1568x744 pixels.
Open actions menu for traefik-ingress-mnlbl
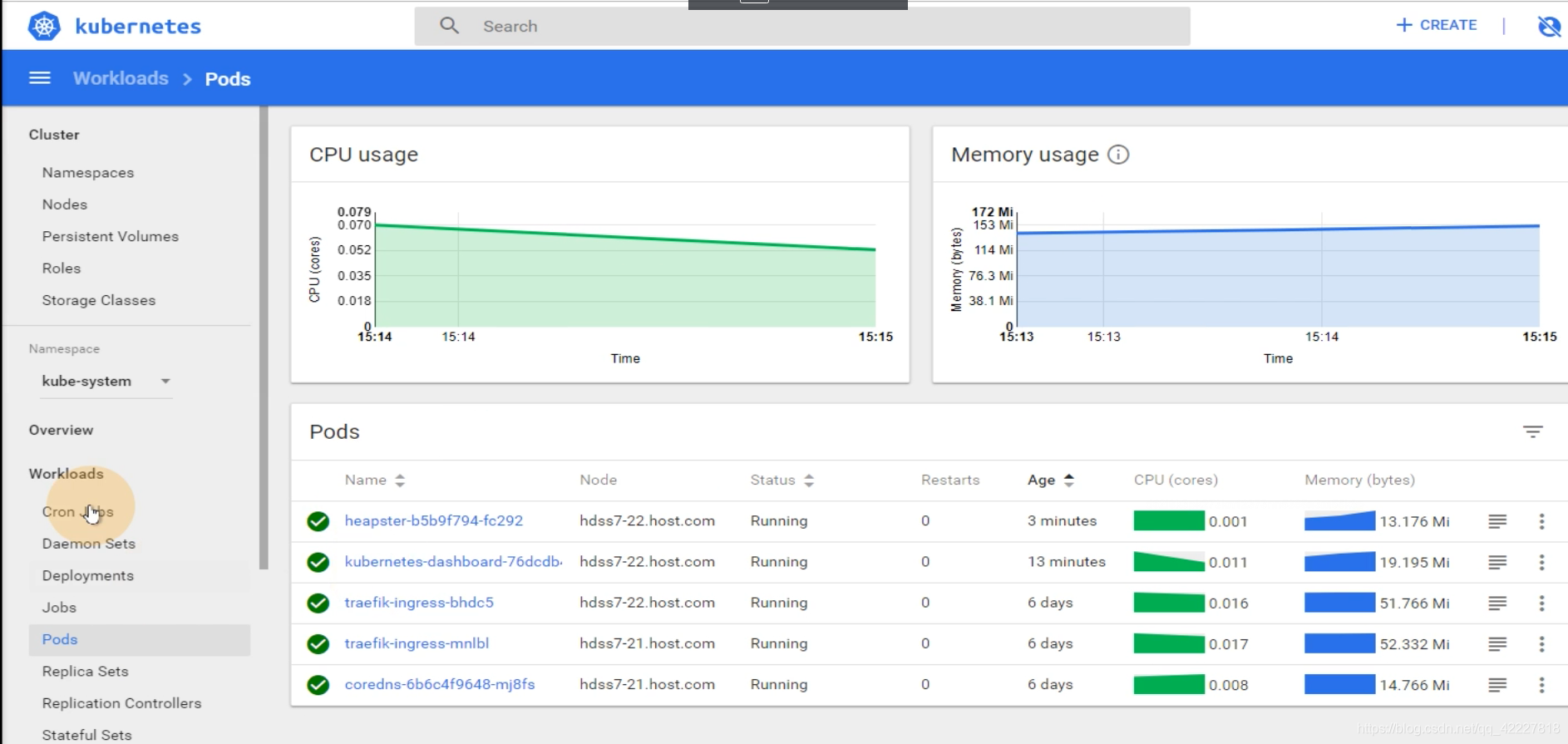click(1541, 643)
